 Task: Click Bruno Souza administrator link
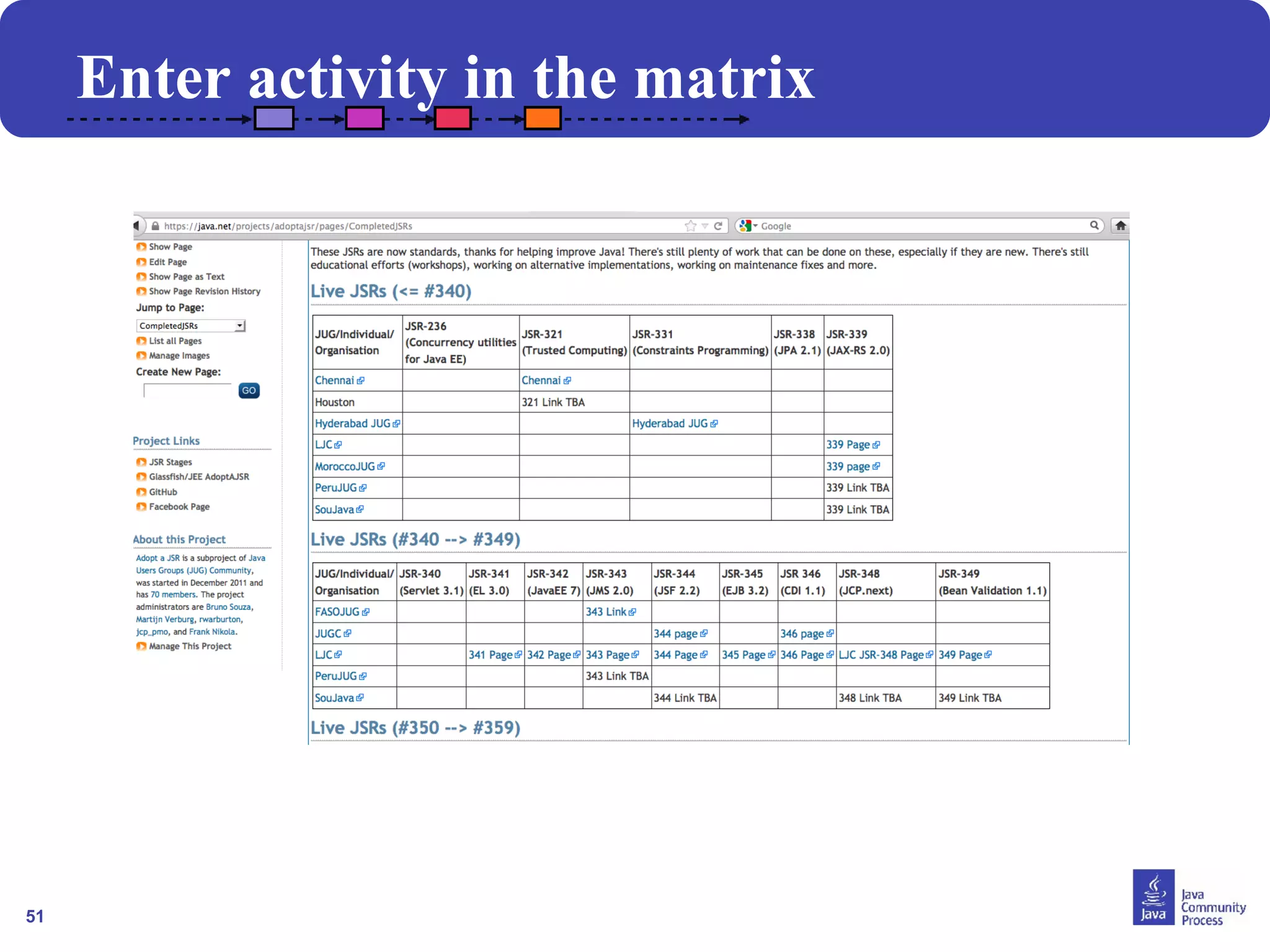click(229, 607)
